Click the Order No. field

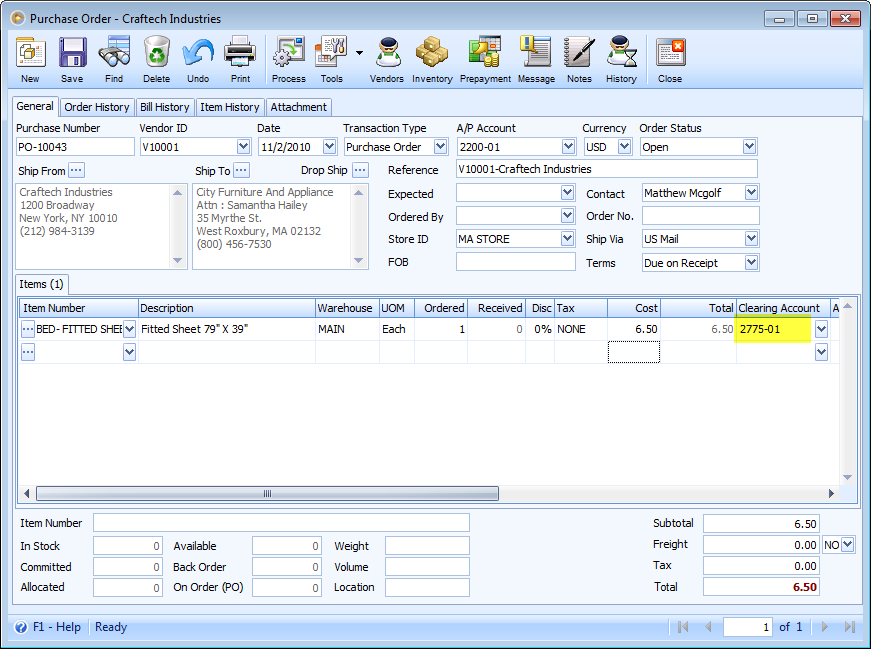(x=700, y=216)
